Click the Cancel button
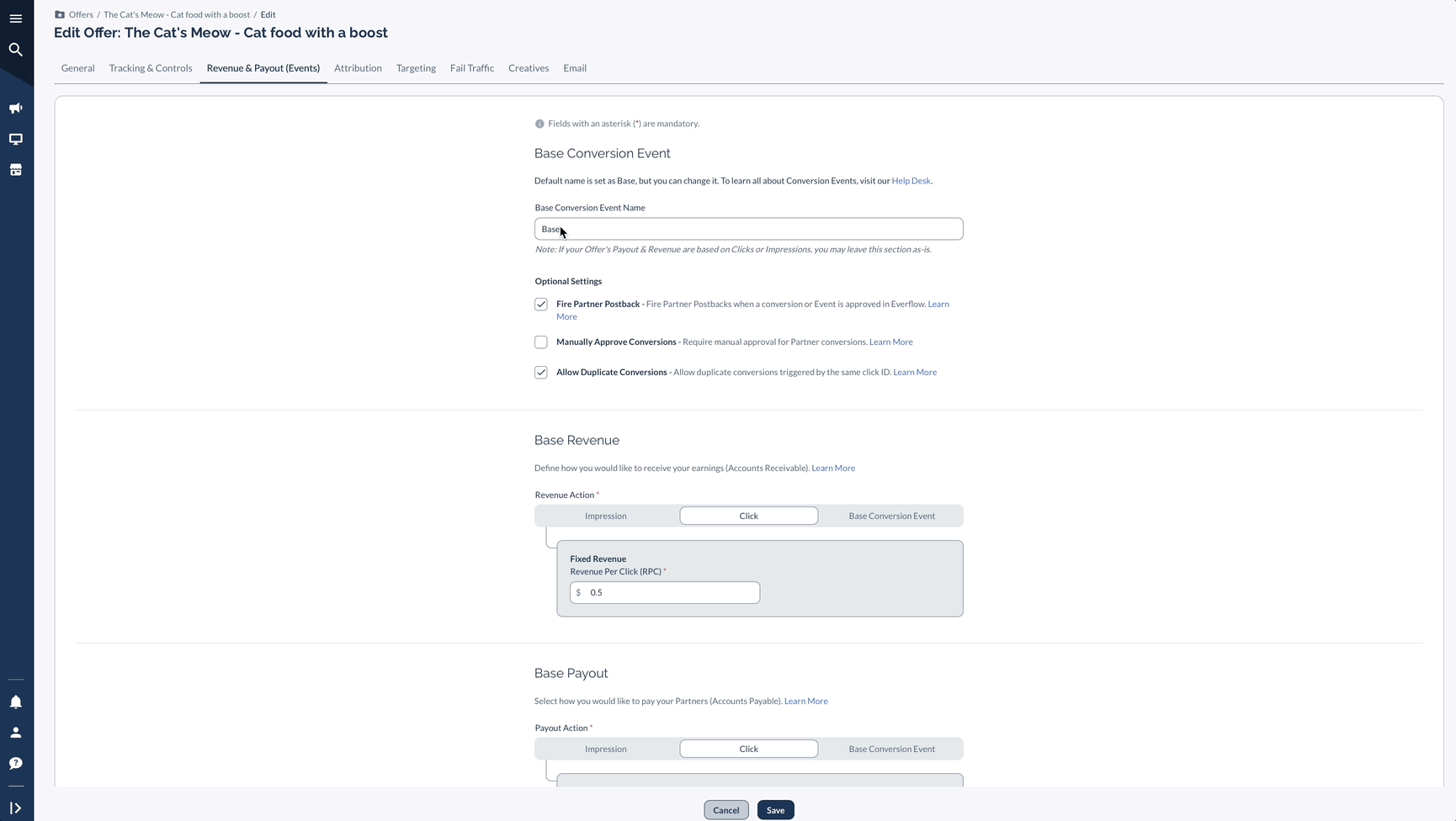The image size is (1456, 821). [726, 810]
